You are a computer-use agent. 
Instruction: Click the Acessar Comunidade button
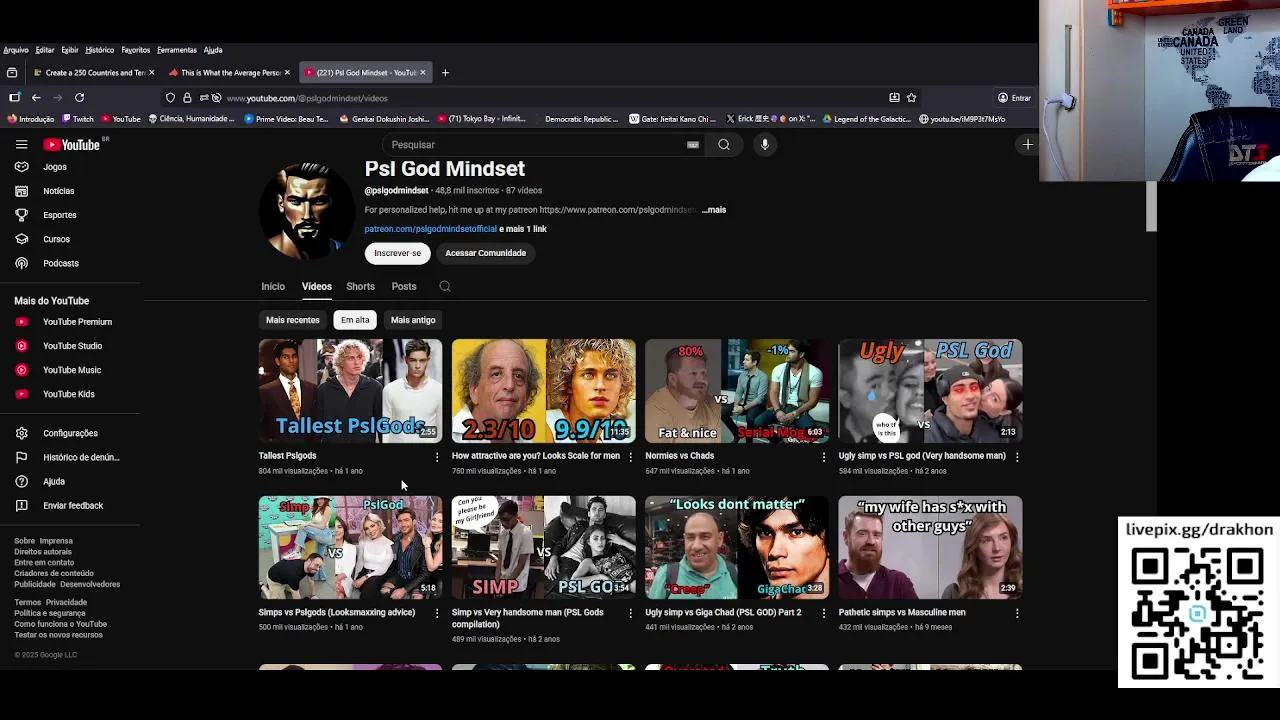[485, 253]
